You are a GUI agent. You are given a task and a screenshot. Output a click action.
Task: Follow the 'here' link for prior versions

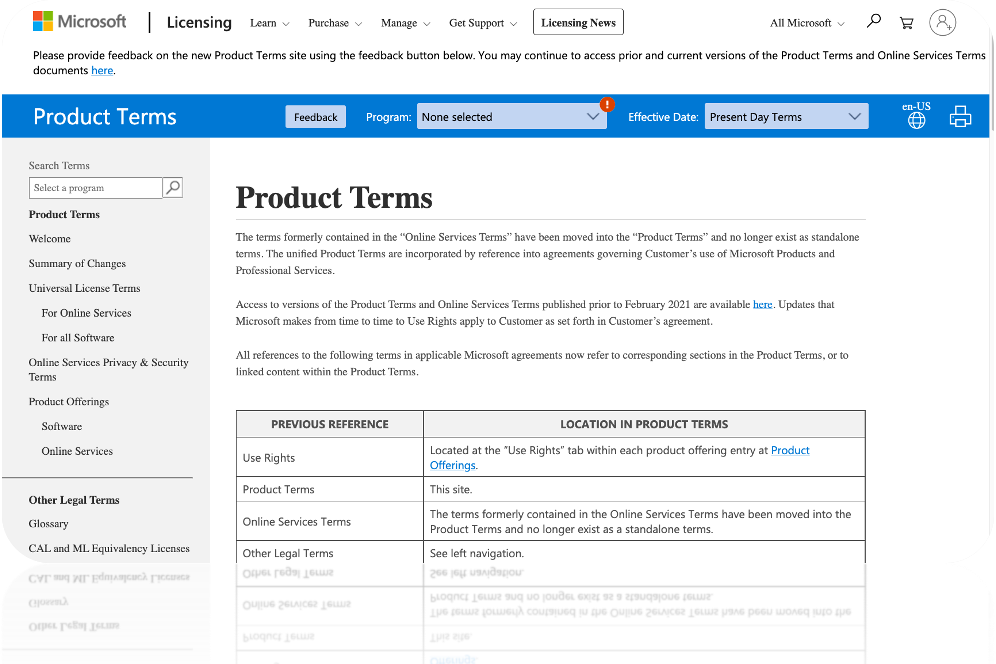click(762, 304)
